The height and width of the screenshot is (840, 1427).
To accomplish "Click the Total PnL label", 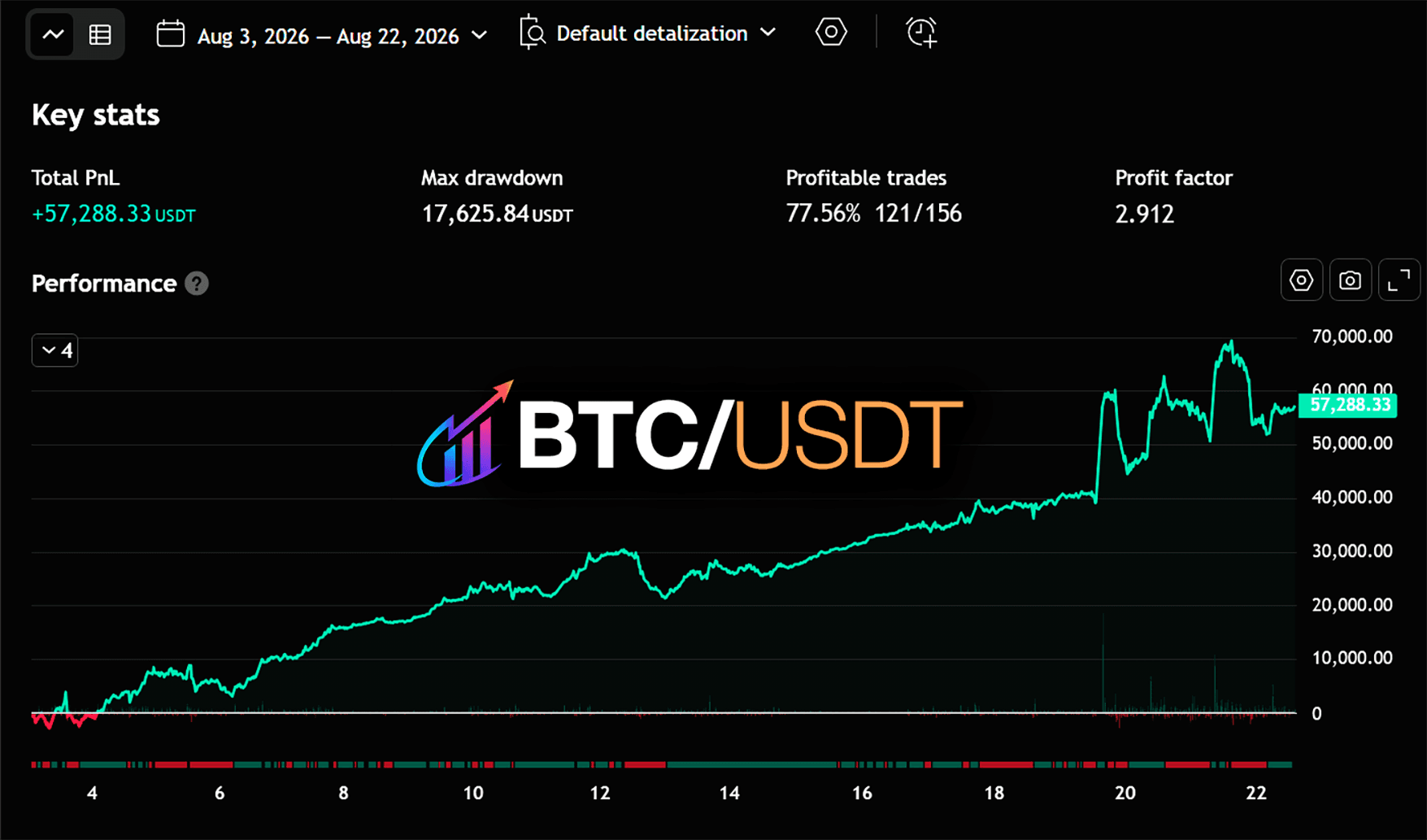I will [76, 178].
